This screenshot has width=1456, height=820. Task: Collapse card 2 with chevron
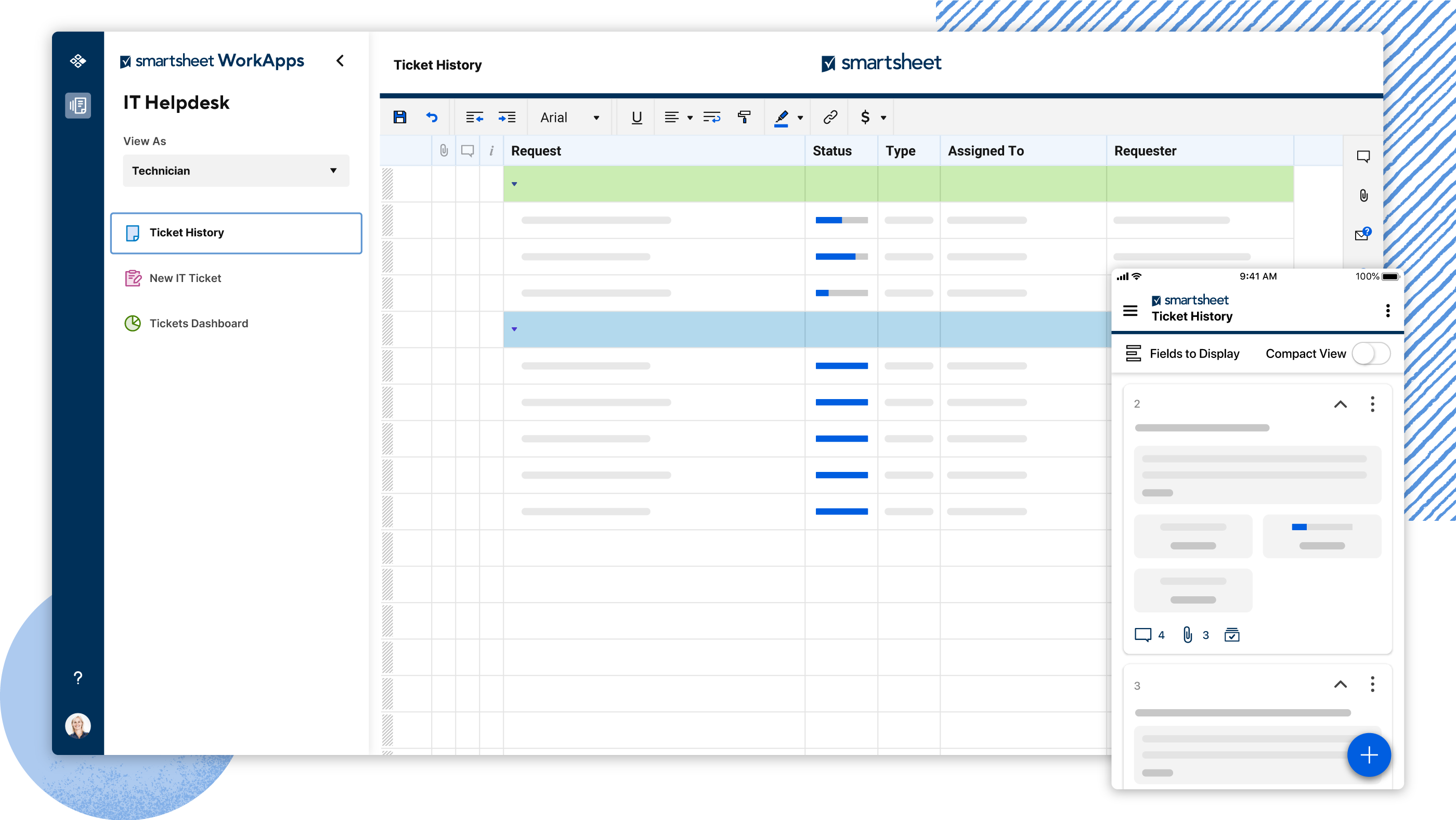pyautogui.click(x=1340, y=404)
